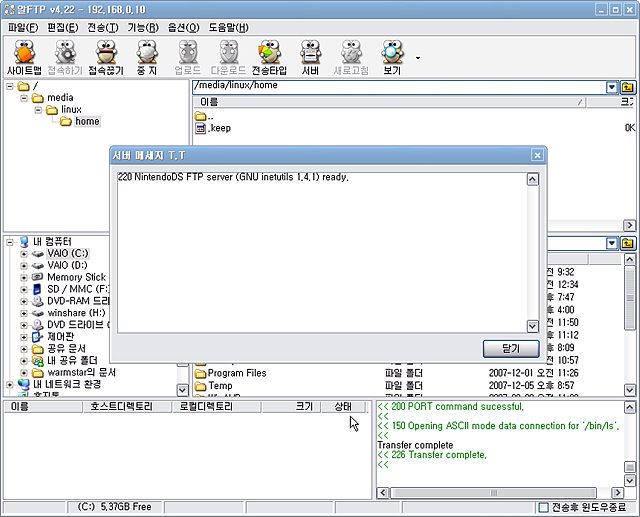Select winshare (H:) network drive
This screenshot has height=517, width=640.
point(76,313)
